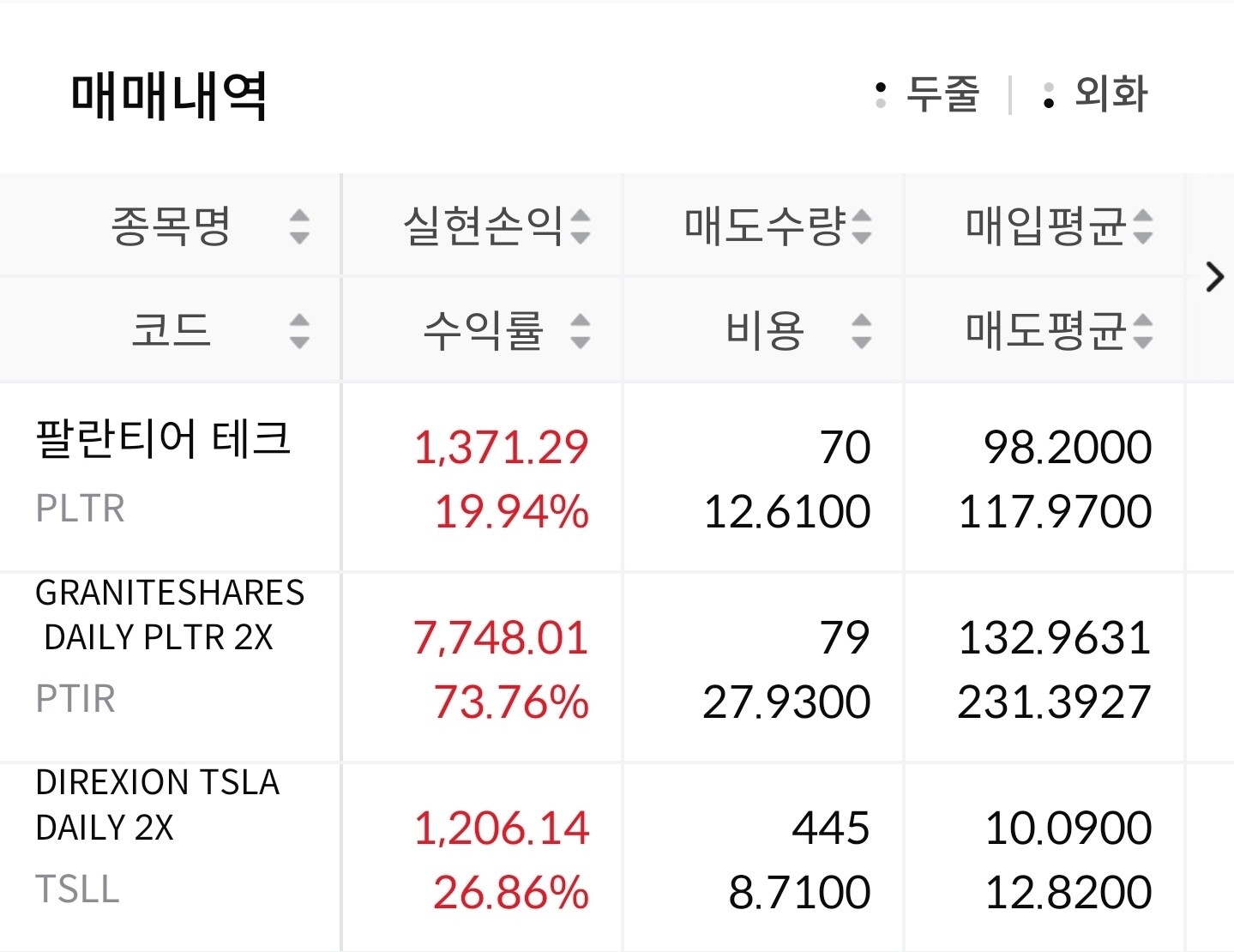Select the 실현손익 column header label

483,226
